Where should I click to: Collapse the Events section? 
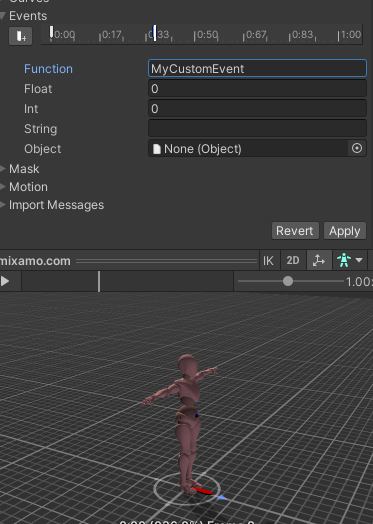(x=3, y=16)
